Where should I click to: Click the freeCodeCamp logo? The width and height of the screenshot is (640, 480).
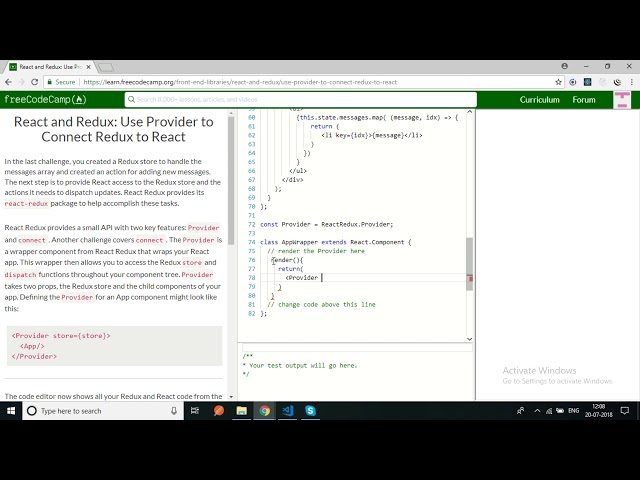tap(45, 100)
